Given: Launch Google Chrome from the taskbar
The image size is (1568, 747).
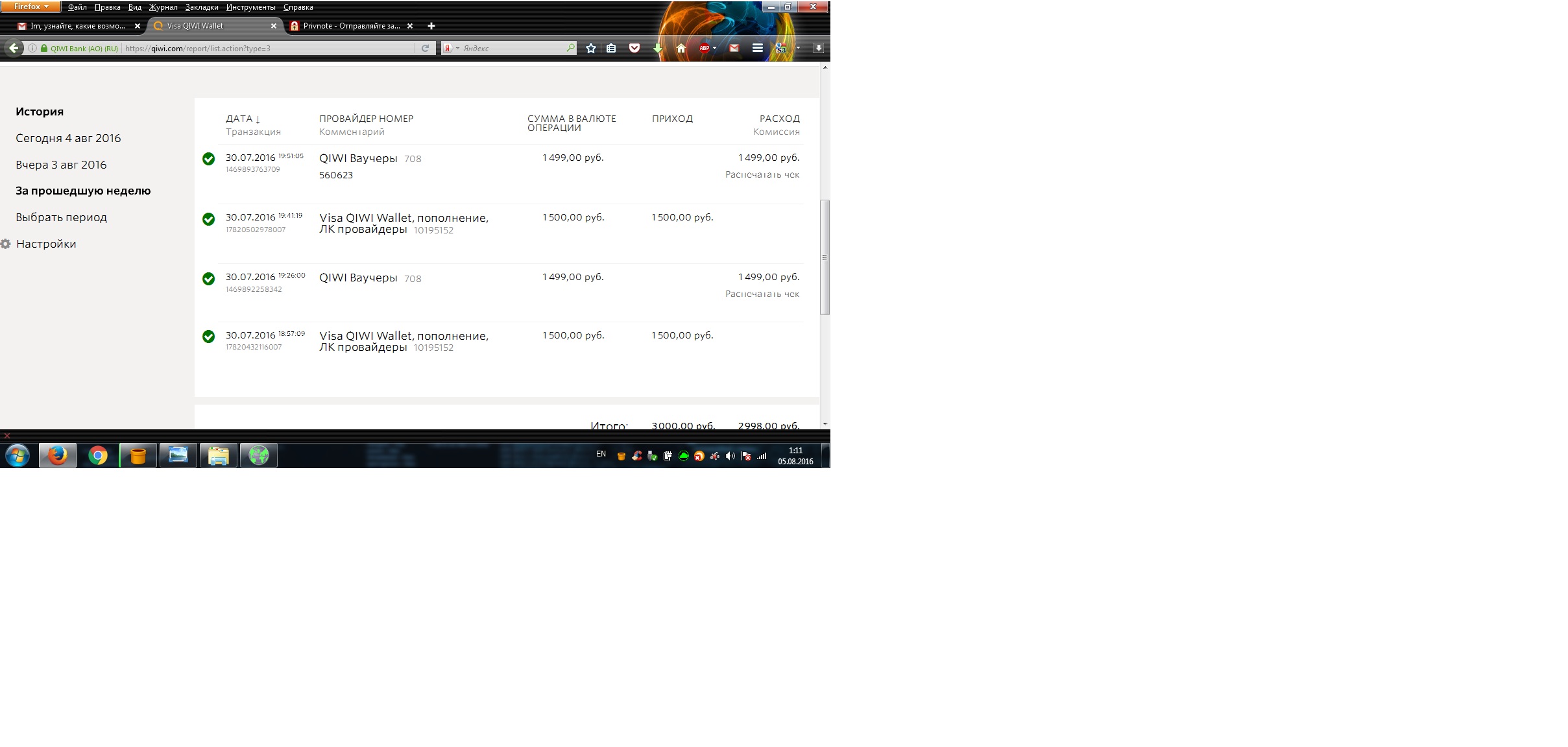Looking at the screenshot, I should point(98,455).
